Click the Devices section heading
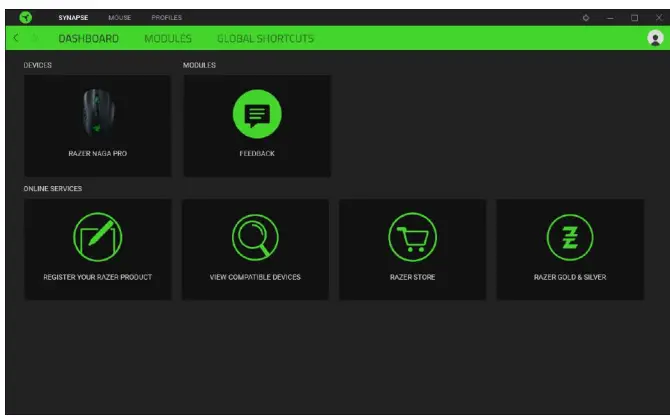670x419 pixels. (x=38, y=65)
